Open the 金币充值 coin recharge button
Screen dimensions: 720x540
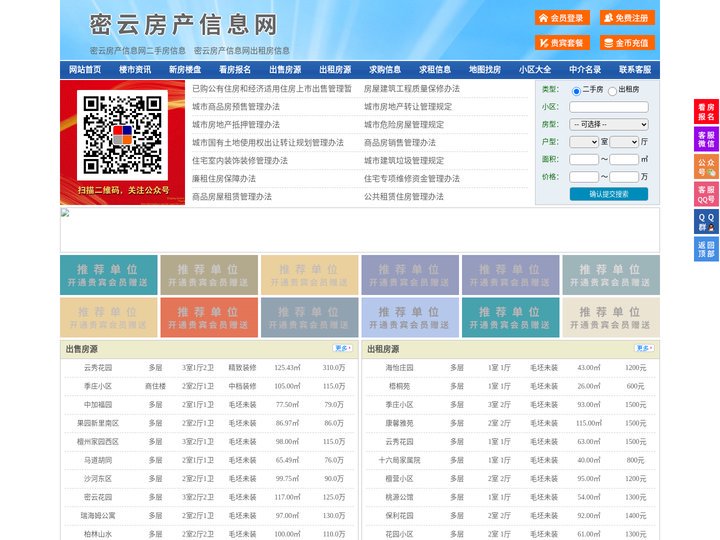(x=627, y=43)
